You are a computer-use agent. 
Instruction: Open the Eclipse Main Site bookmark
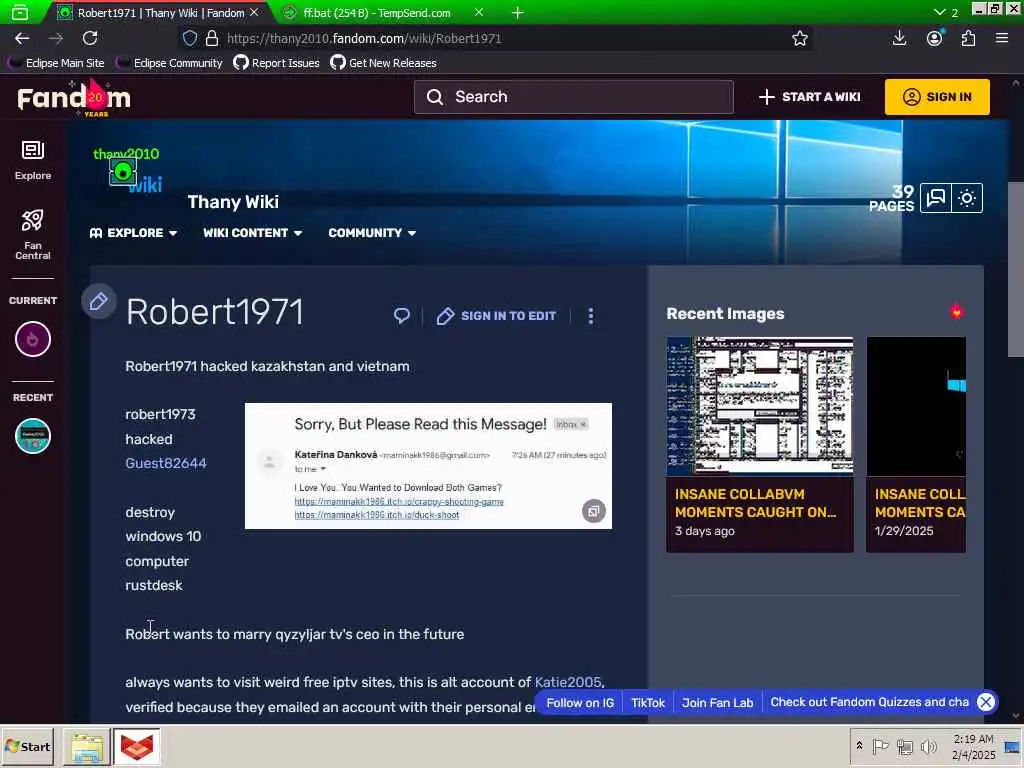click(56, 63)
